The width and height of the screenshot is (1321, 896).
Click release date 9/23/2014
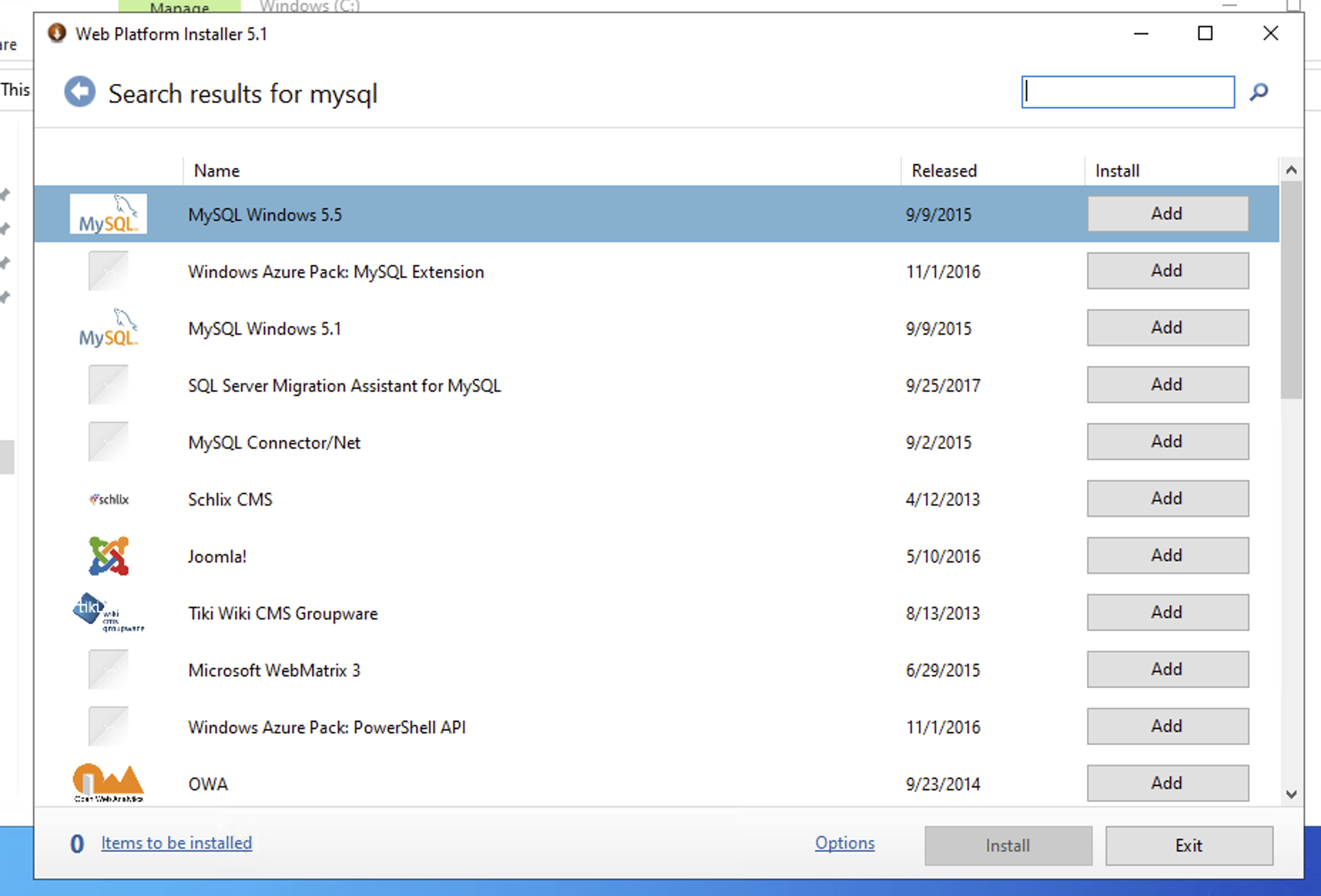(943, 784)
